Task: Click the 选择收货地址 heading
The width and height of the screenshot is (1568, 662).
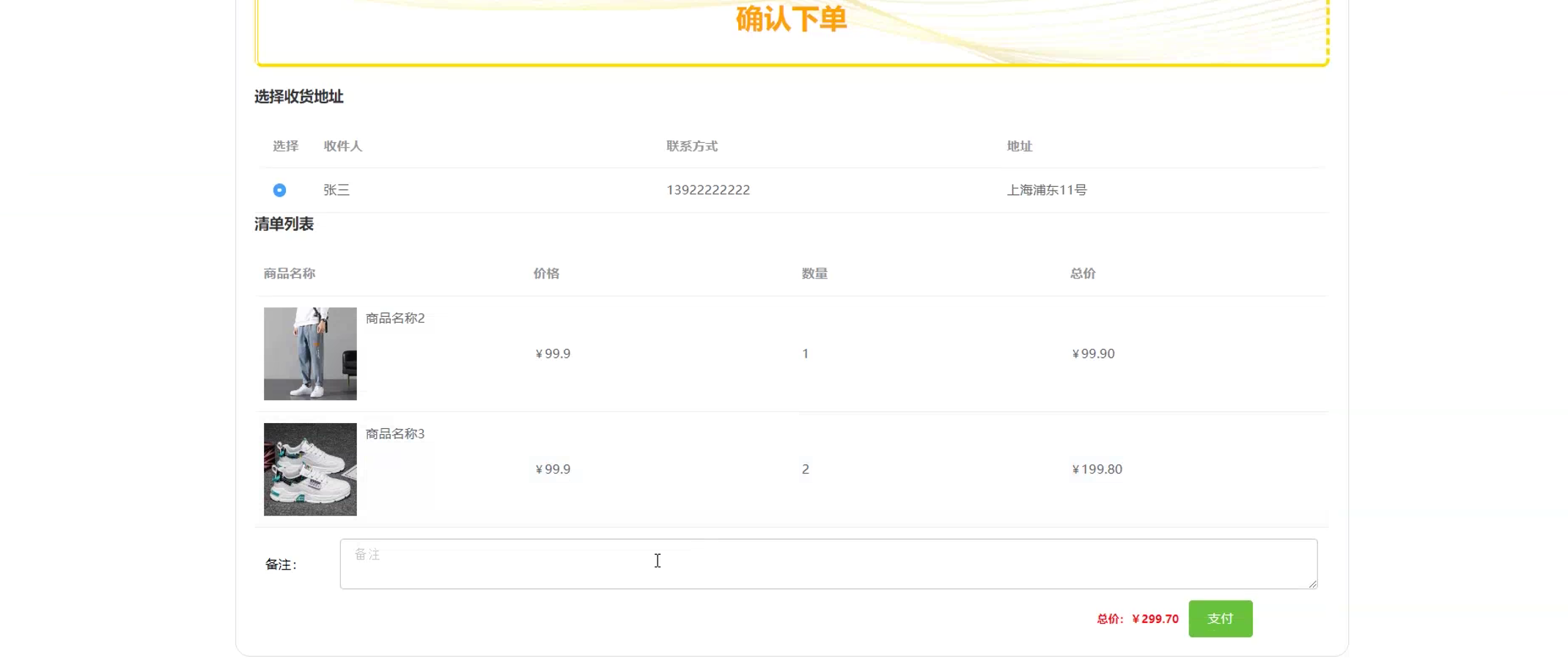Action: tap(299, 97)
